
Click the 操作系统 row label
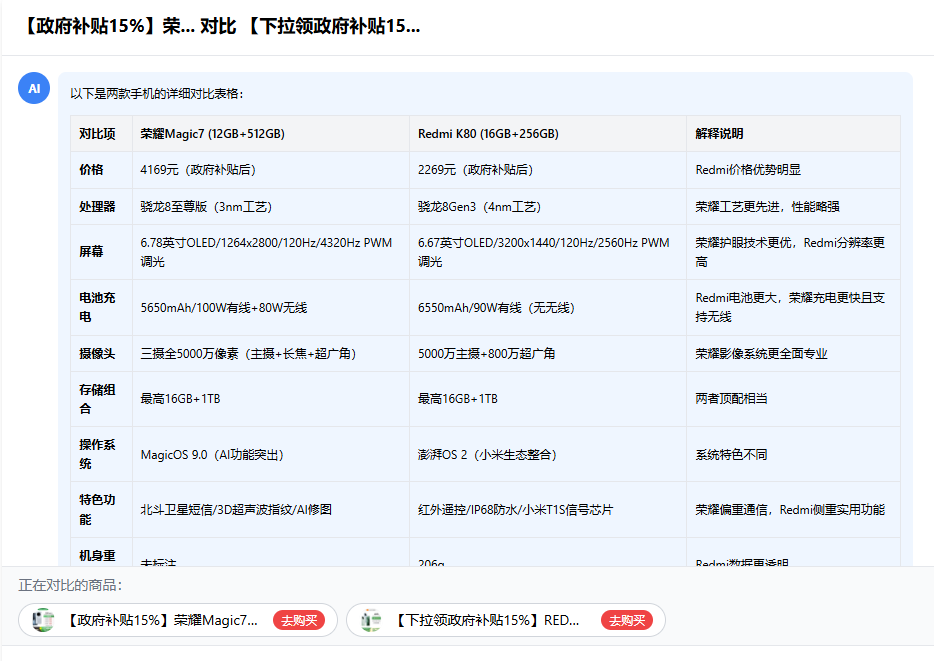coord(97,454)
